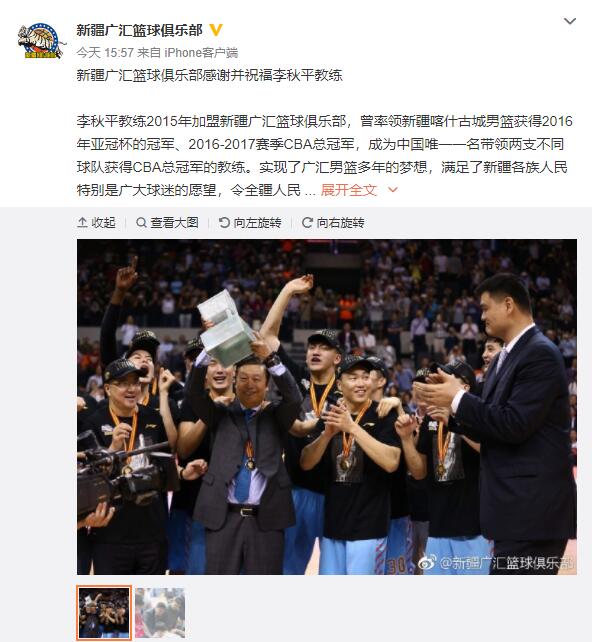592x642 pixels.
Task: Open the Xinjiang Guanghui club avatar logo
Action: tap(41, 40)
